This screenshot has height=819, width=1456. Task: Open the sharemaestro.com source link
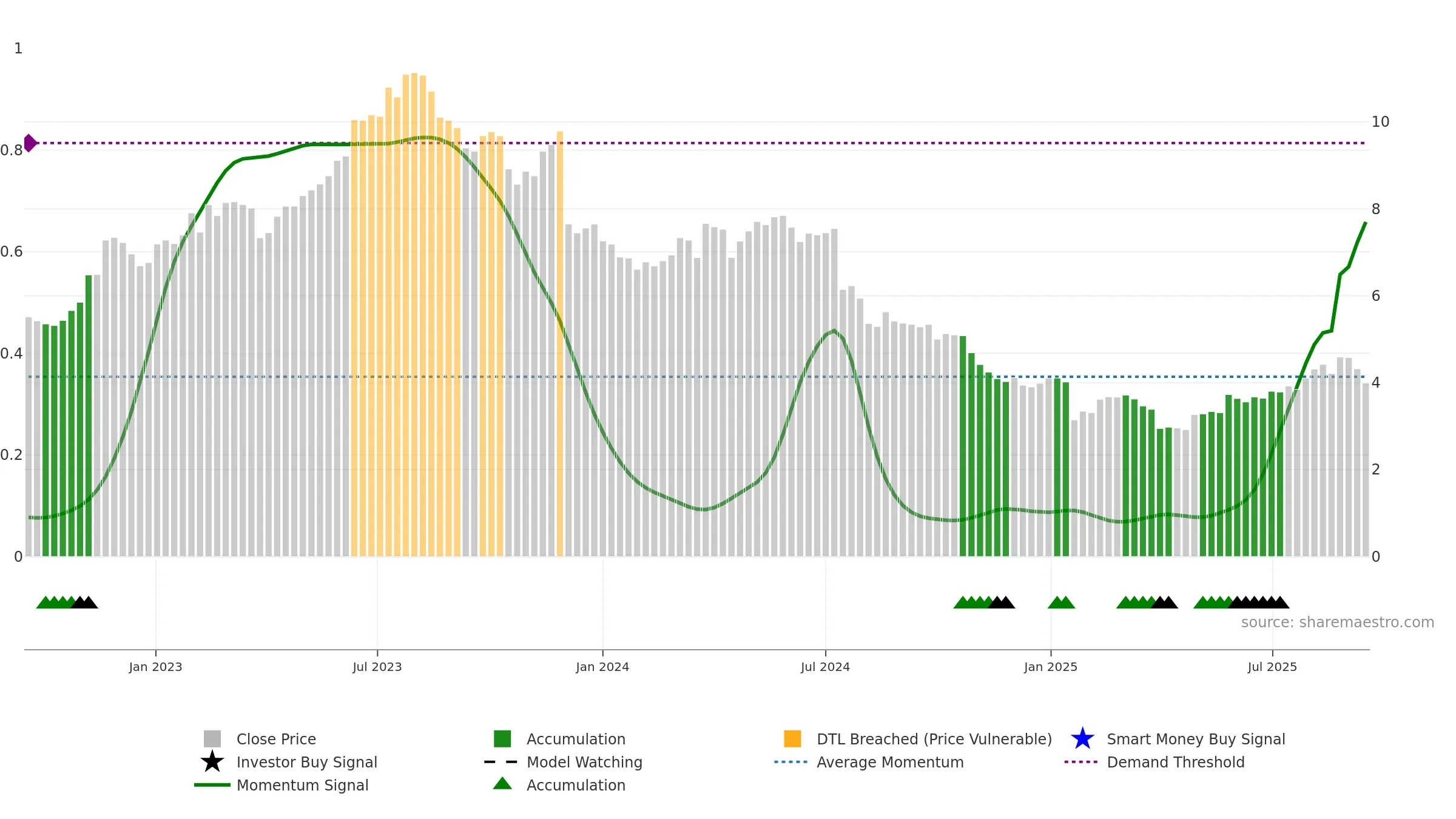(x=1338, y=622)
